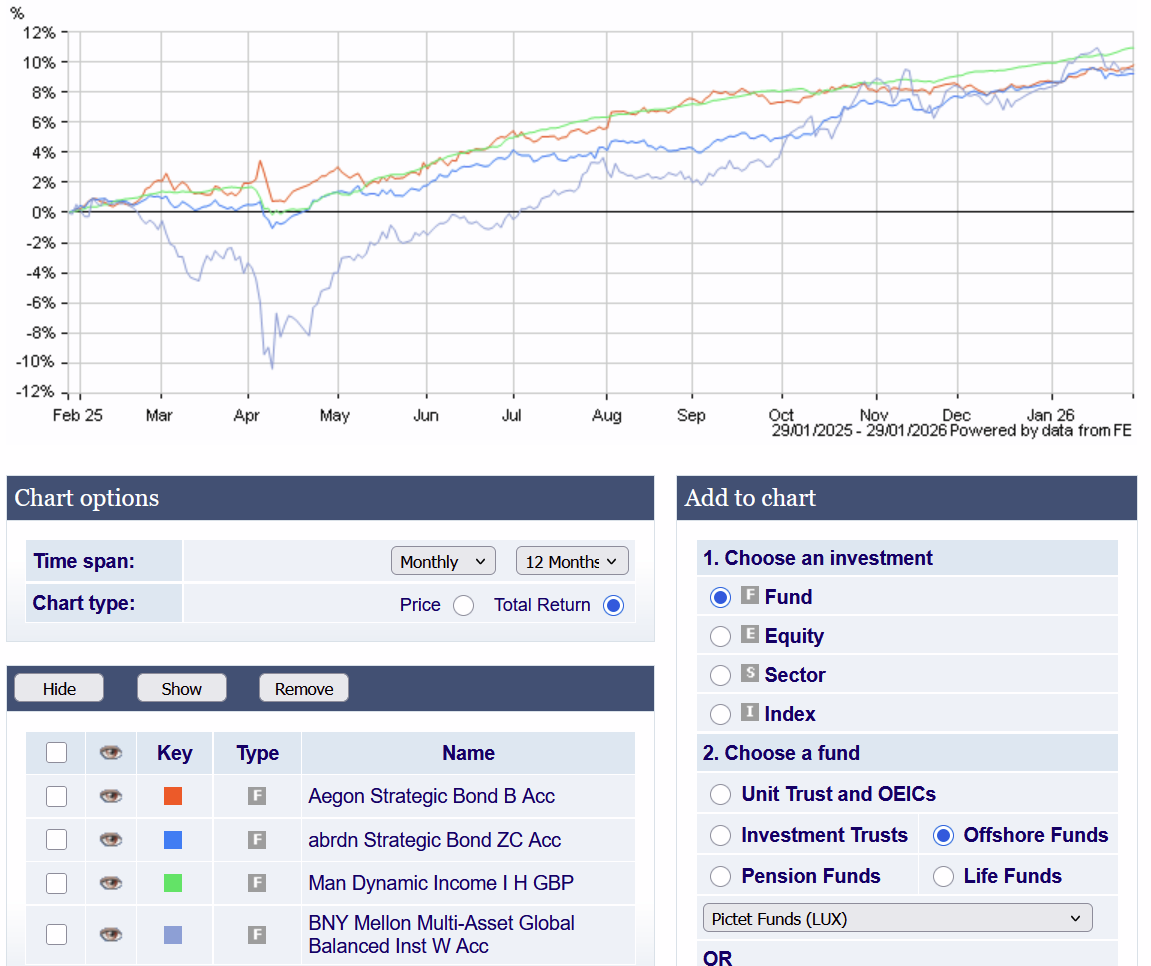Viewport: 1151px width, 966px height.
Task: Choose the Unit Trust and OEICs option
Action: point(720,794)
